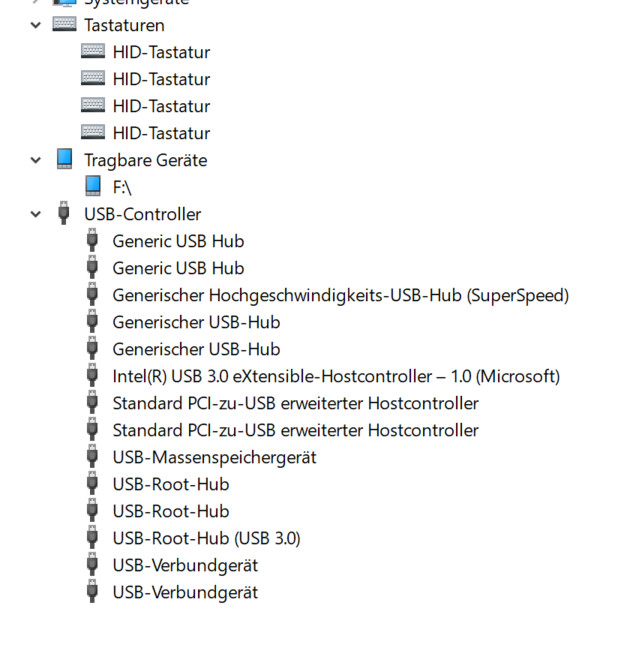Click icon of Generischer Hochgeschwindigkeits-USB-Hub
The image size is (643, 655).
(93, 295)
